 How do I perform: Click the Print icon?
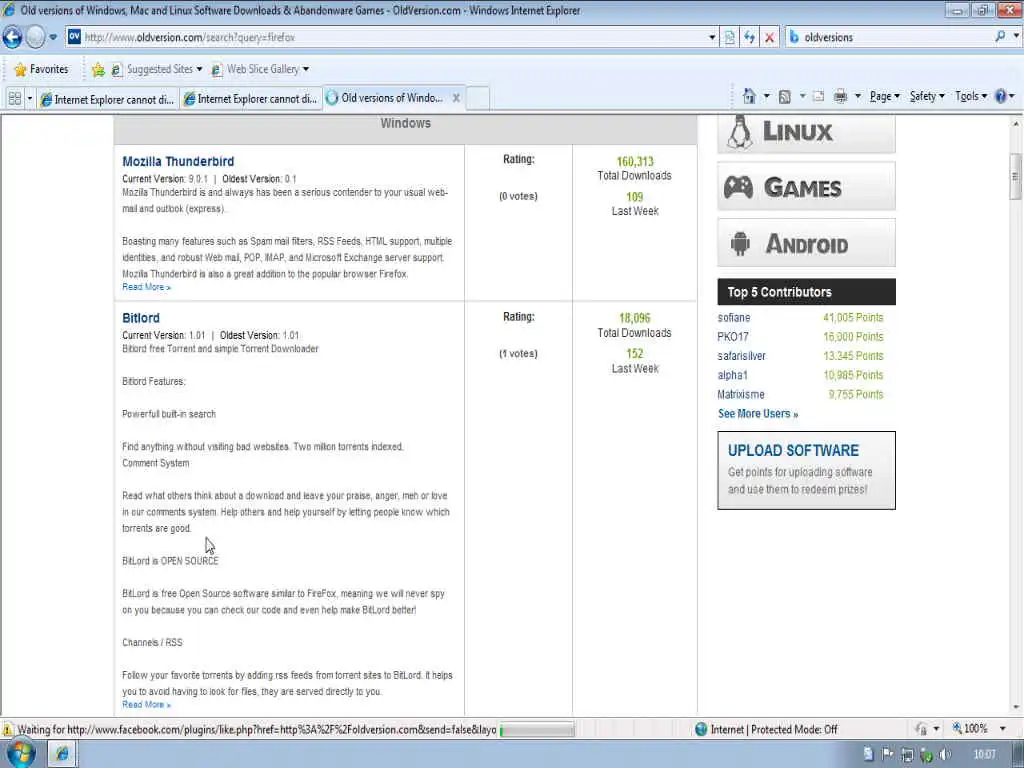840,97
